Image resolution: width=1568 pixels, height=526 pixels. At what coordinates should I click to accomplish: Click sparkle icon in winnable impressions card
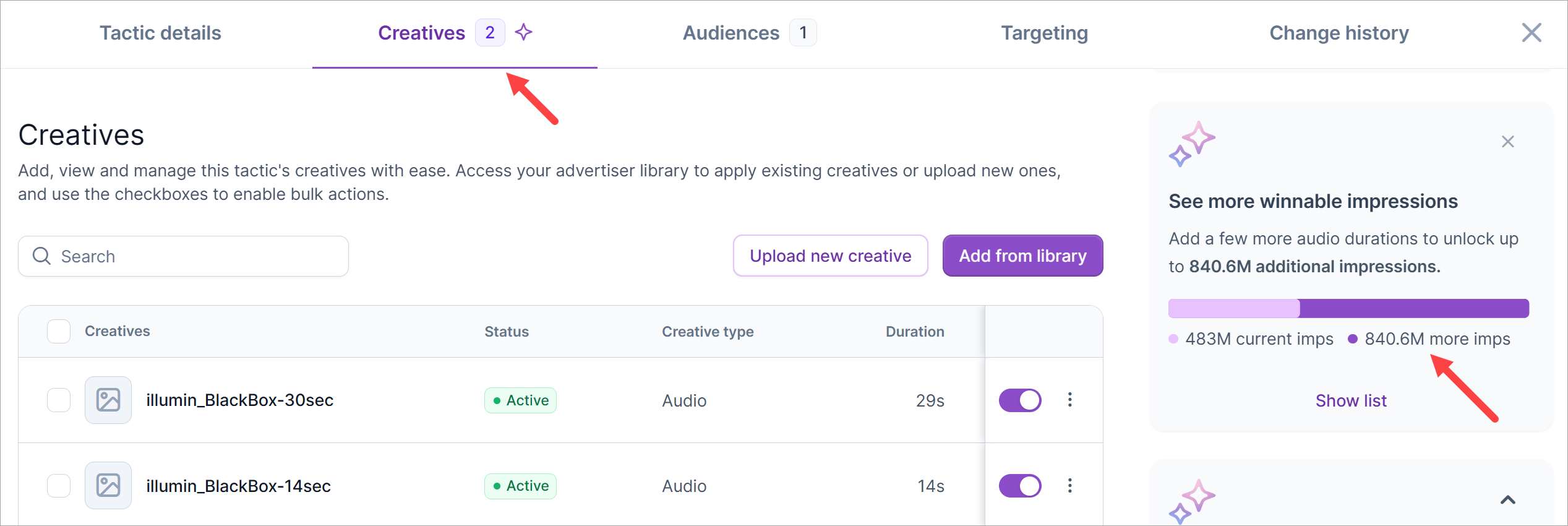1191,144
